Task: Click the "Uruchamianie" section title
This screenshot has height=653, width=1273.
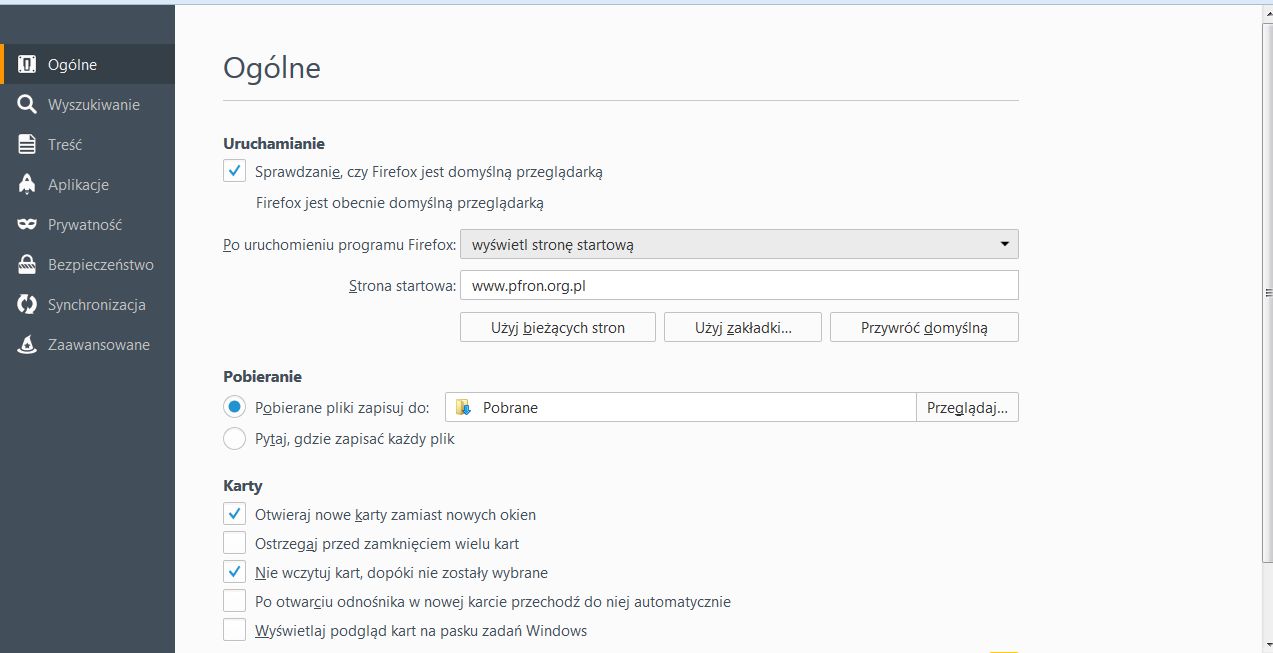Action: pyautogui.click(x=274, y=144)
